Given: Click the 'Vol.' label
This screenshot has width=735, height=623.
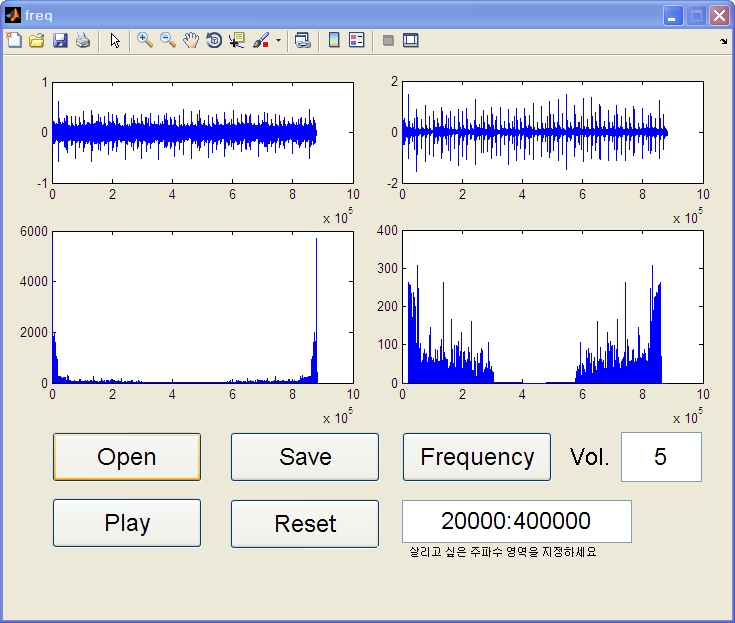Looking at the screenshot, I should [589, 457].
